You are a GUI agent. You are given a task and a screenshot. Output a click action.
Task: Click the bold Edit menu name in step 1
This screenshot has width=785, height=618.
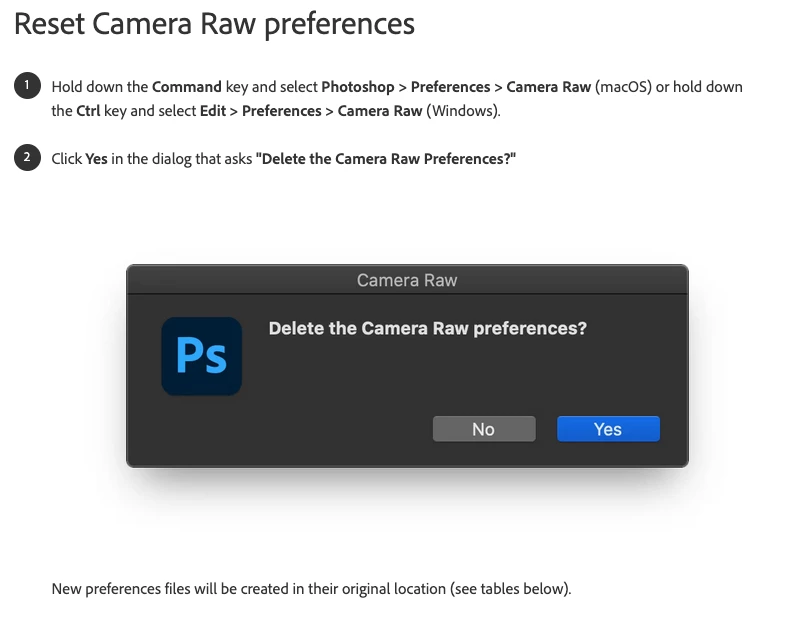click(213, 111)
